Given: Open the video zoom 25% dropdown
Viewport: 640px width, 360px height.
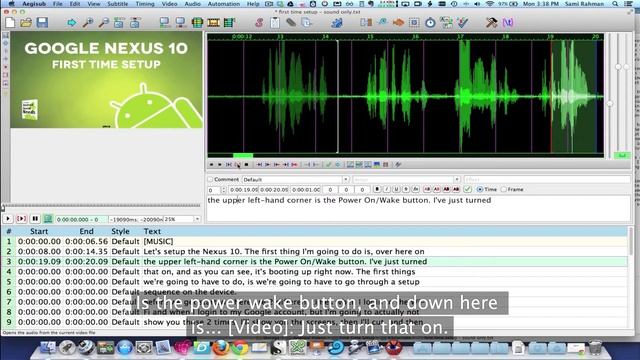Looking at the screenshot, I should 198,219.
